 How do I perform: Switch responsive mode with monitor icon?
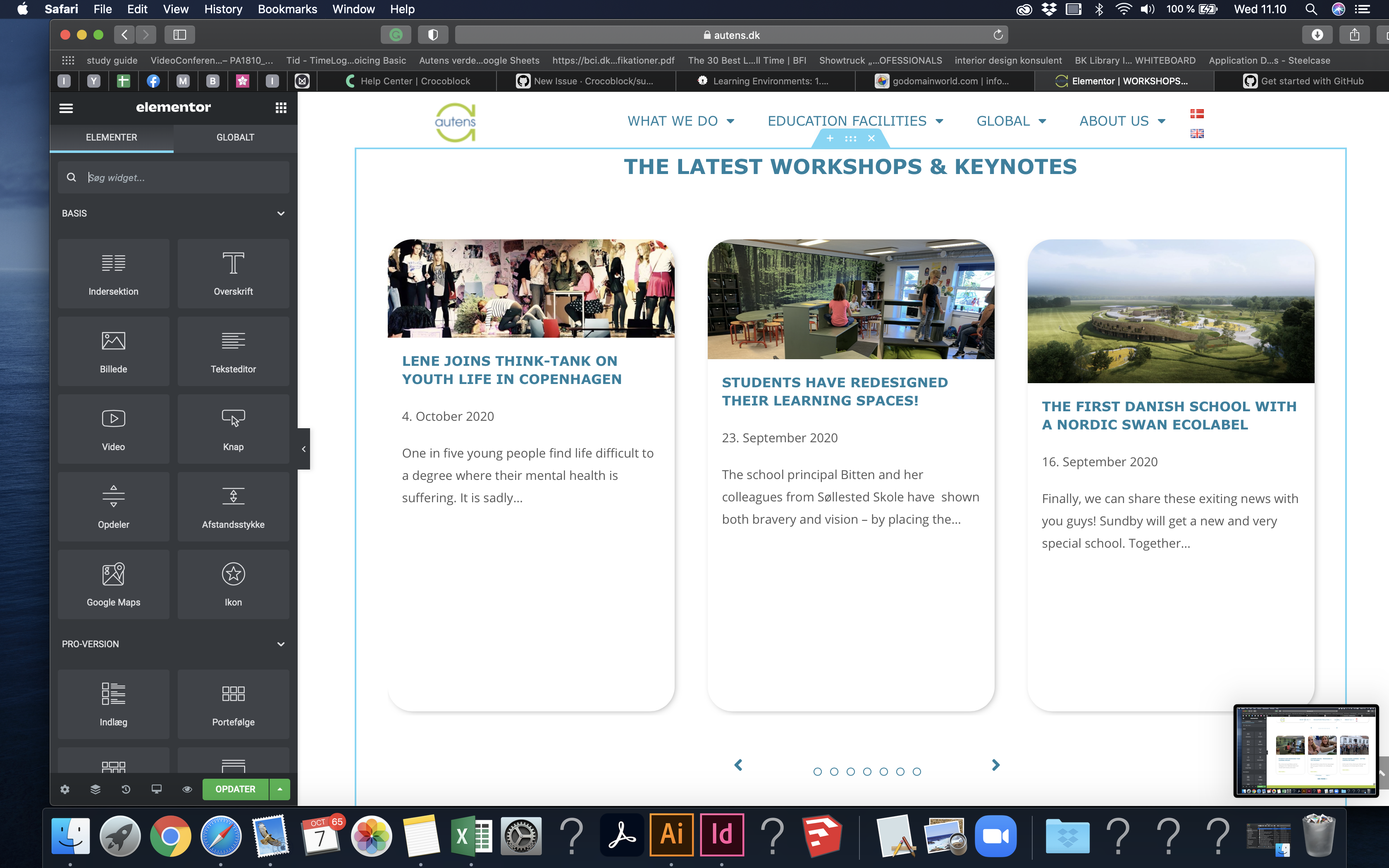156,789
